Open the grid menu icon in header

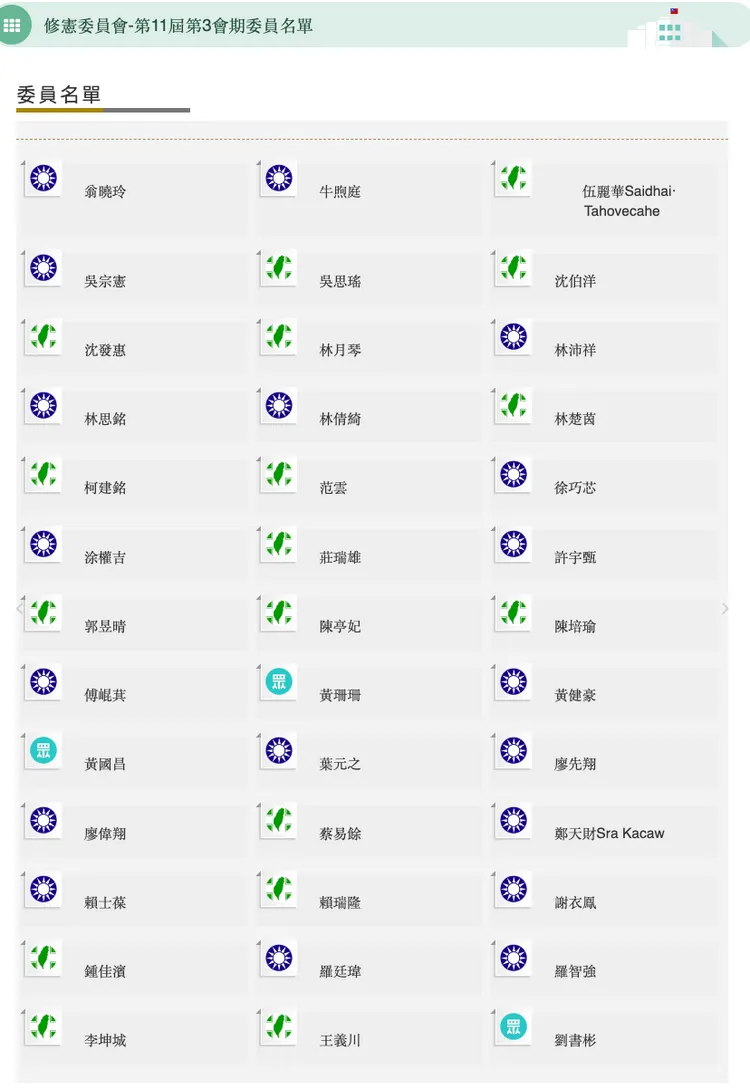point(13,24)
